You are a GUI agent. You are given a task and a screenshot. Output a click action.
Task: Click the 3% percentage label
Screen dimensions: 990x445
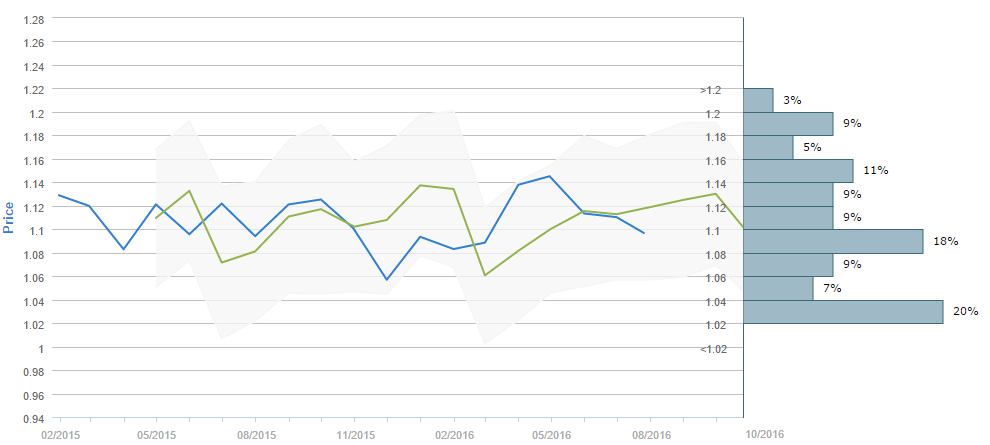click(792, 100)
